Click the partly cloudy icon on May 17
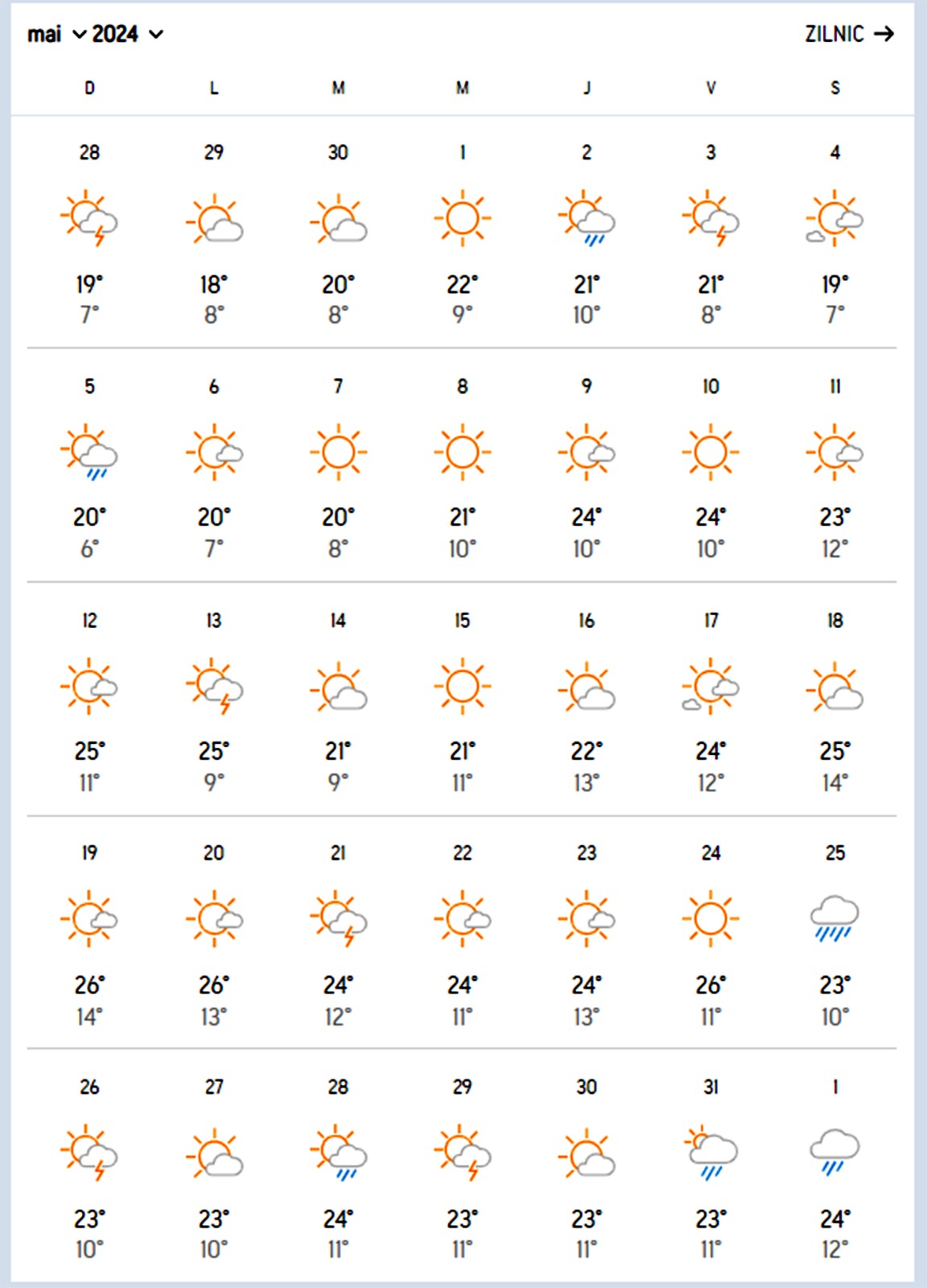The image size is (927, 1288). coord(711,687)
